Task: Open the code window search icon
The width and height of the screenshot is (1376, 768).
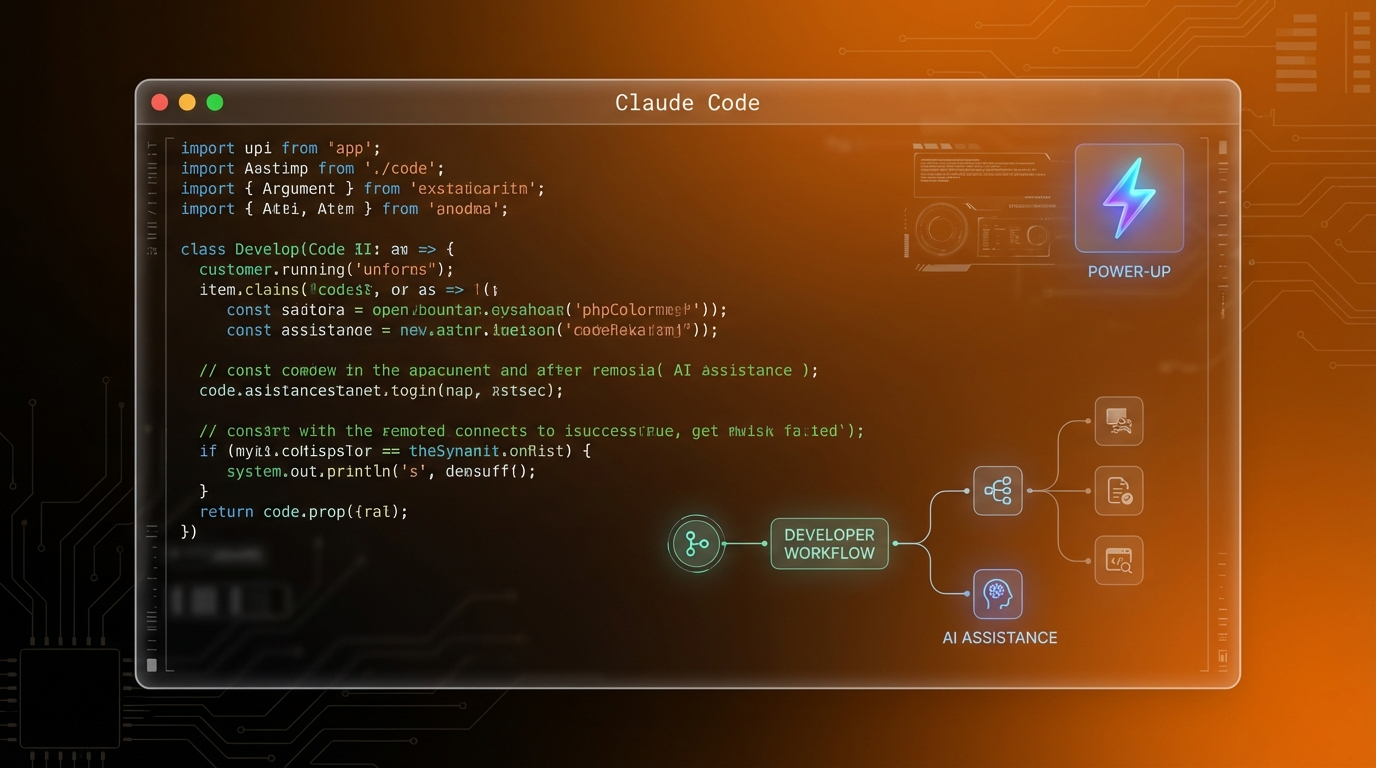Action: 1119,560
